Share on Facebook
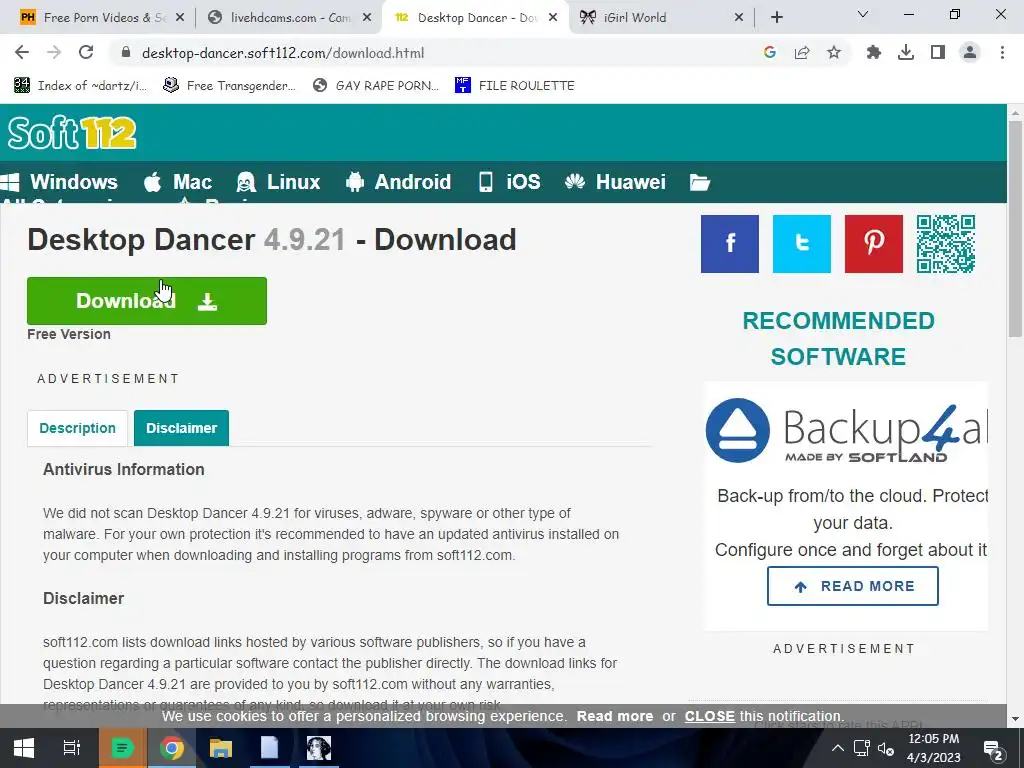 (729, 244)
